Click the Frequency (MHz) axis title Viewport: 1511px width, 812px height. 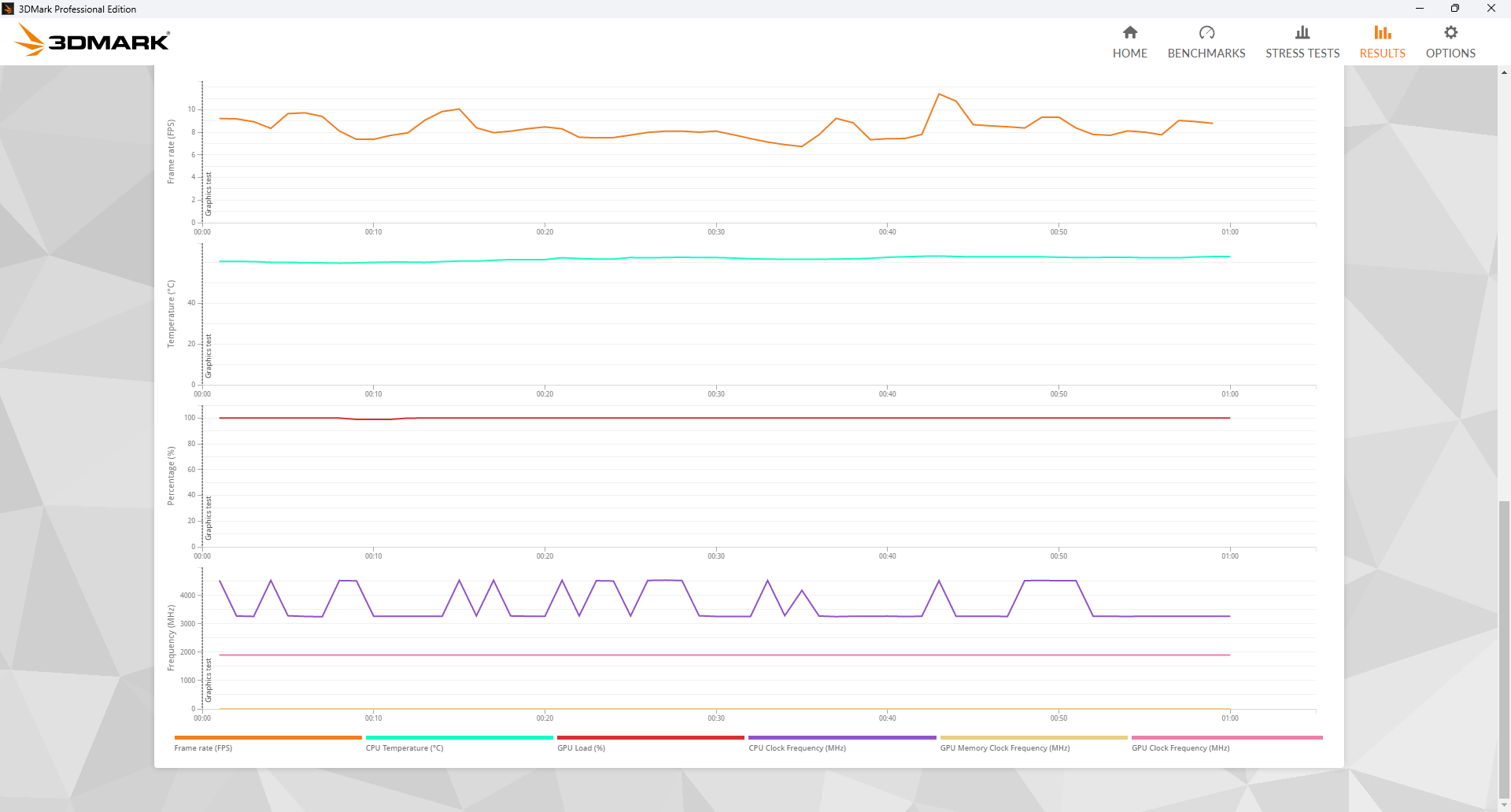[x=171, y=637]
